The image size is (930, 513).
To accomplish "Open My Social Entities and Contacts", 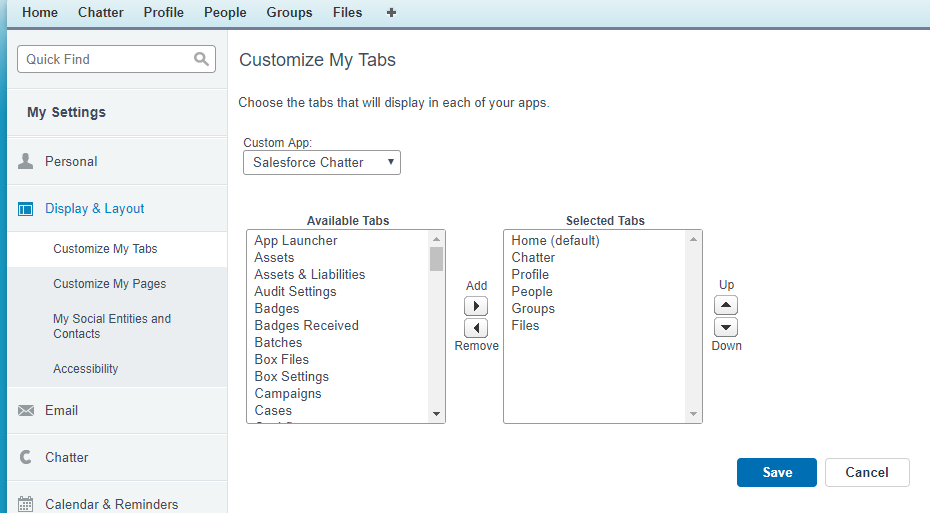I will tap(112, 326).
